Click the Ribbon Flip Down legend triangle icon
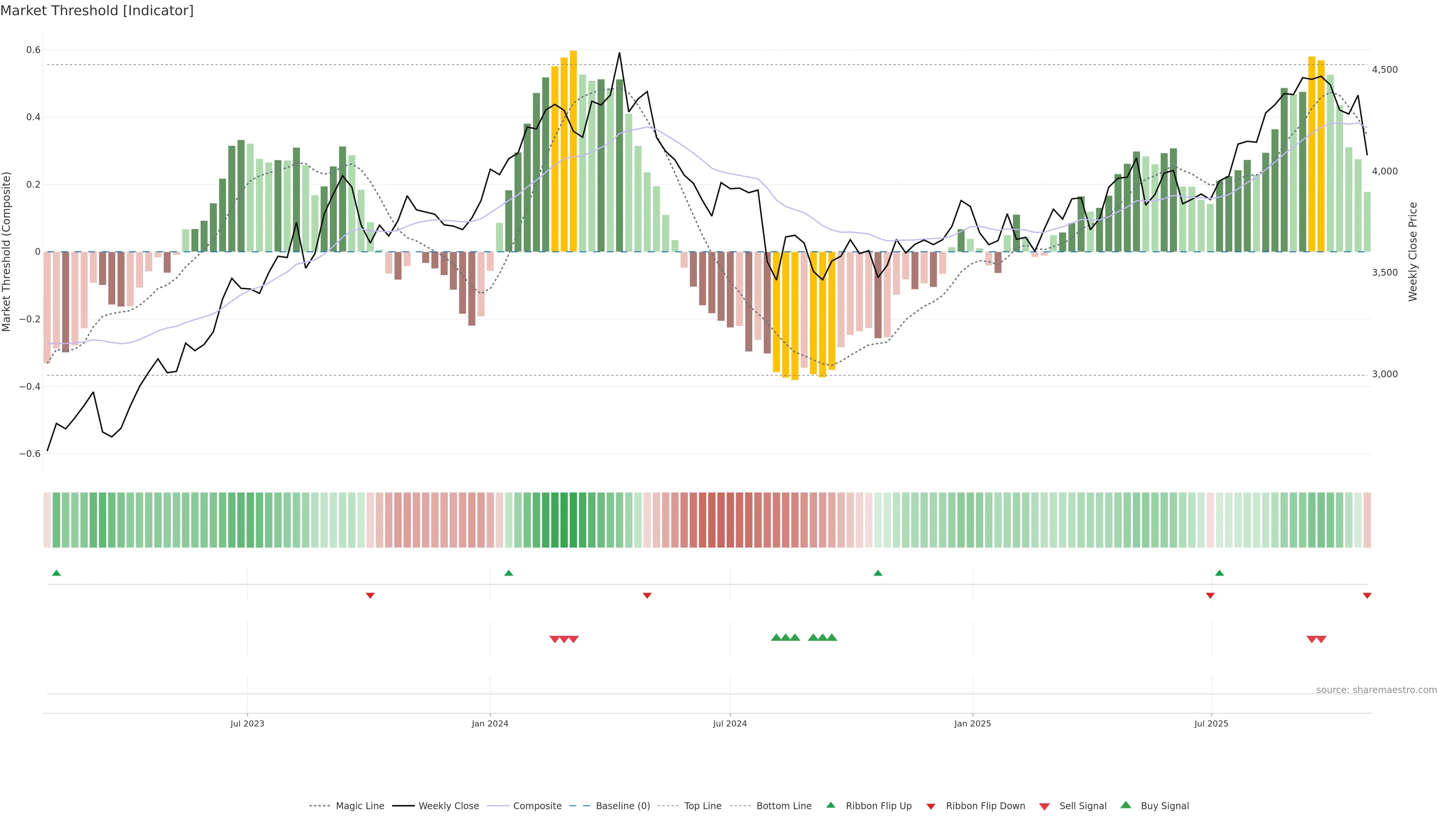1456x819 pixels. [930, 806]
